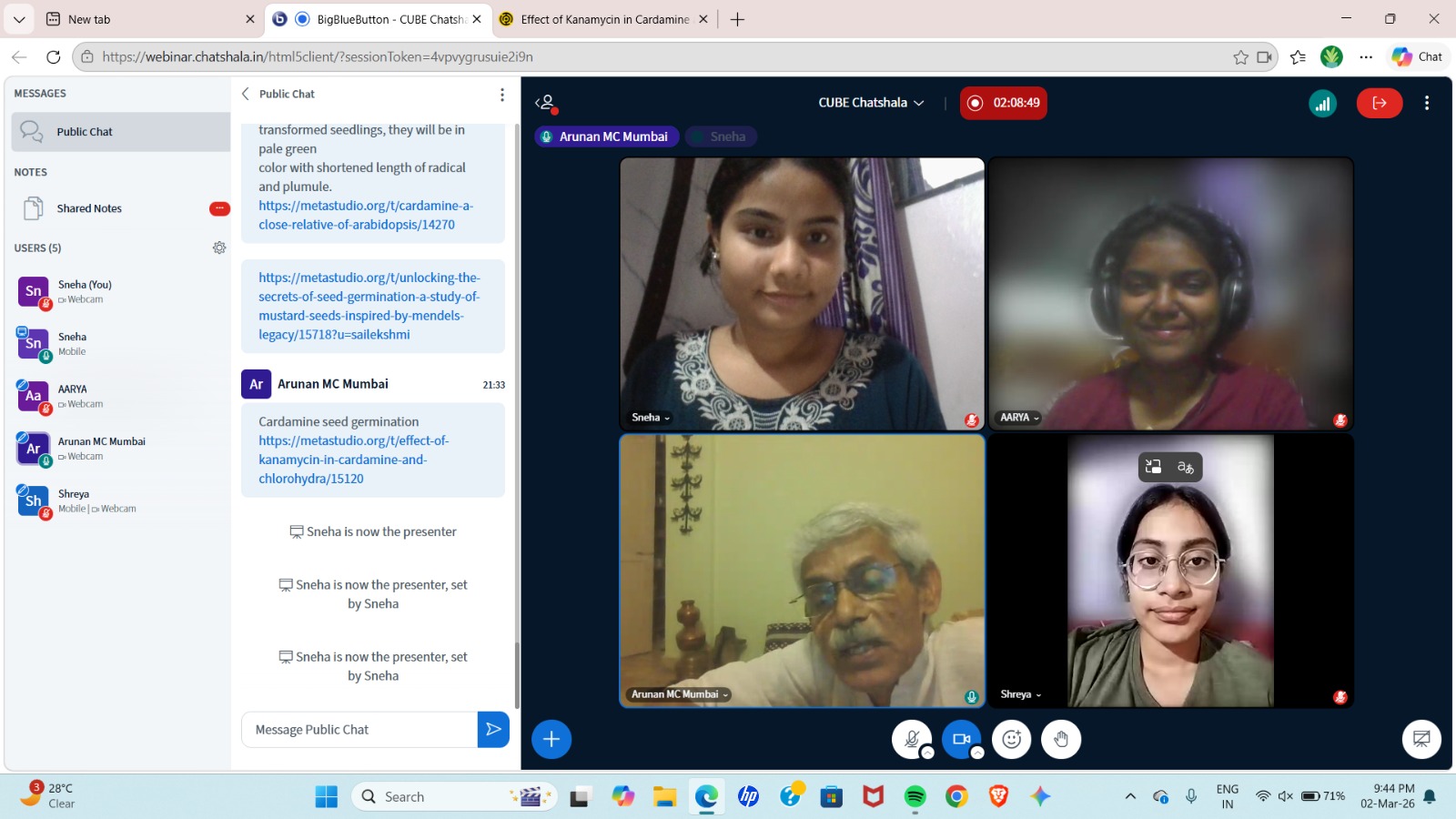Unmute the microphone button
This screenshot has width=1456, height=819.
point(911,740)
